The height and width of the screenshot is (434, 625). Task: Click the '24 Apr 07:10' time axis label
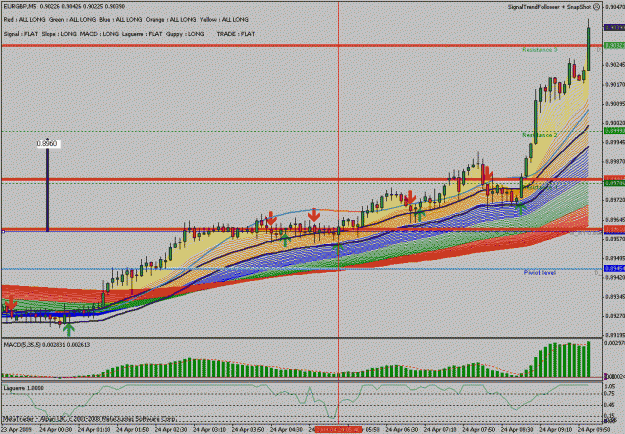(440, 430)
